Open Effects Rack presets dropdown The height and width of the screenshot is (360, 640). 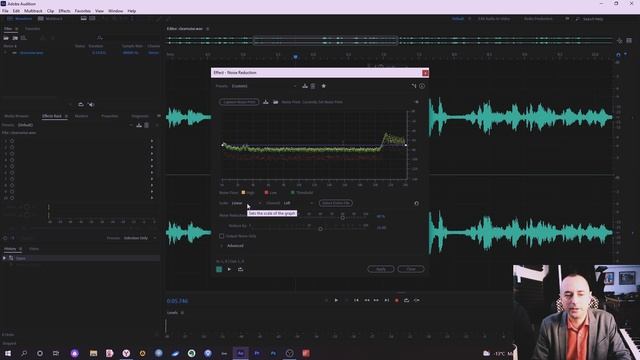click(x=74, y=125)
